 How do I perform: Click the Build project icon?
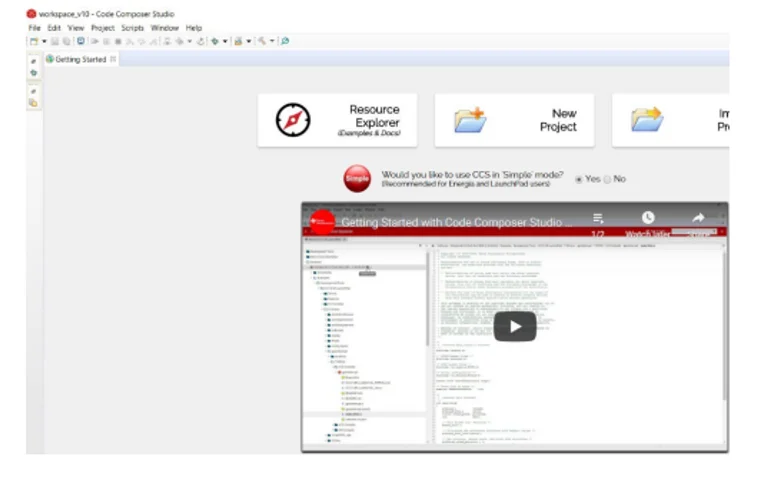238,41
